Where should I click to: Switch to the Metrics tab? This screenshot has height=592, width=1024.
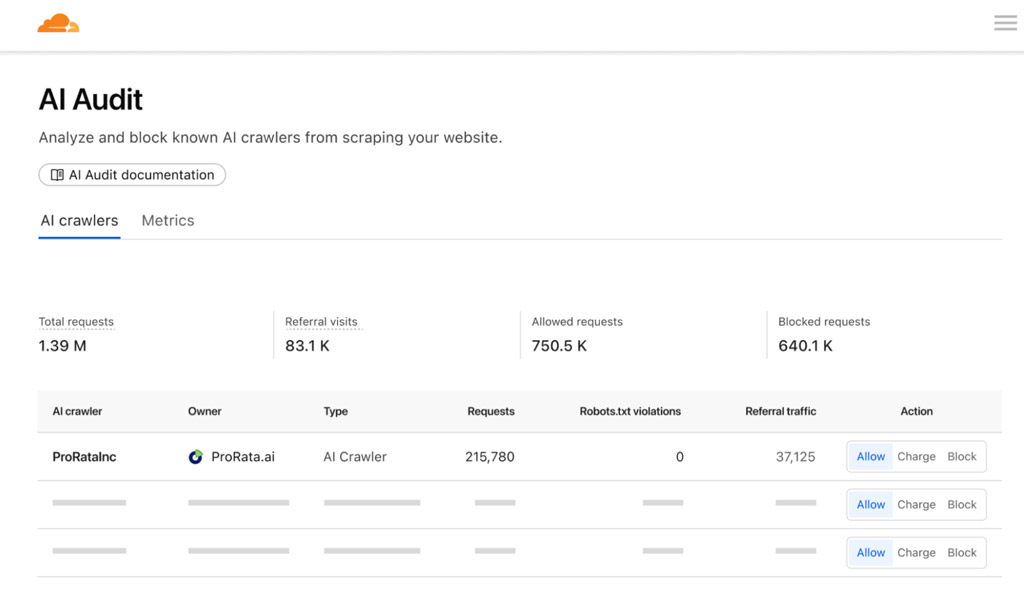pyautogui.click(x=168, y=220)
